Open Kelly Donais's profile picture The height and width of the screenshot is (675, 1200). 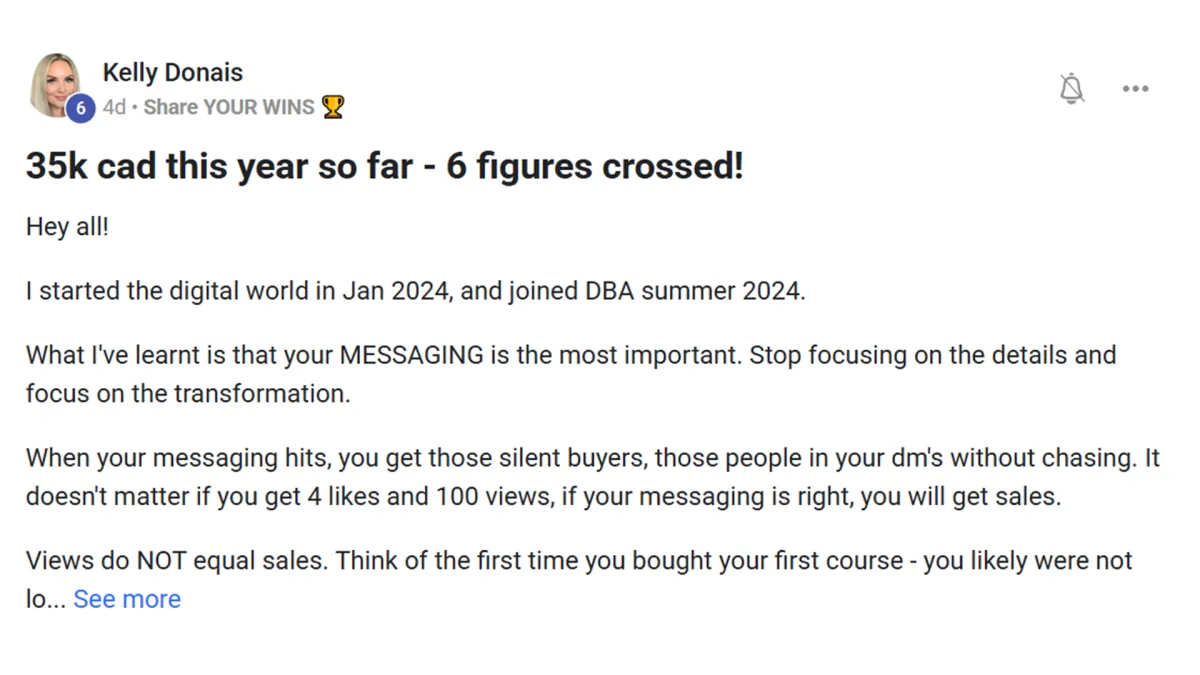(x=56, y=85)
